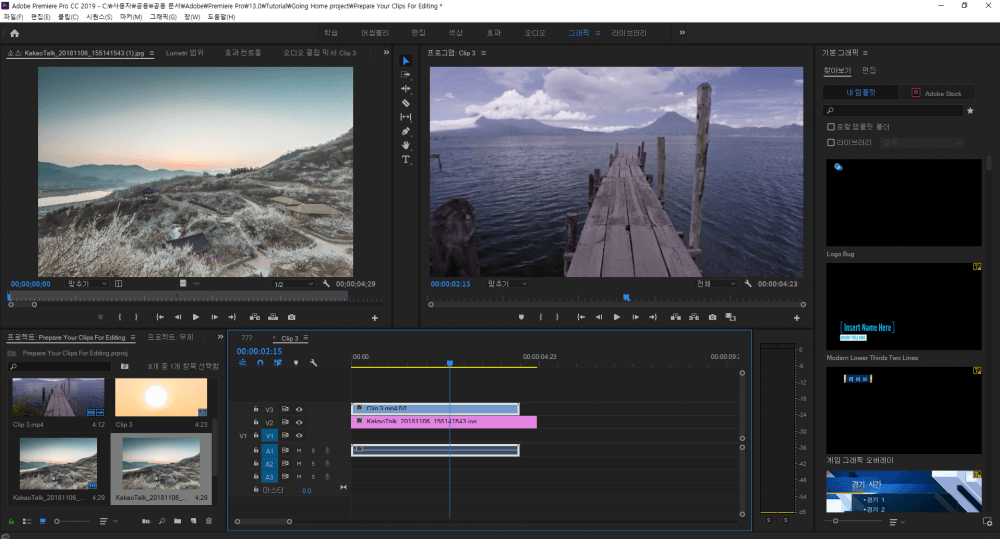Select the Selection tool arrow
Screen dimensions: 1000x539
click(406, 61)
